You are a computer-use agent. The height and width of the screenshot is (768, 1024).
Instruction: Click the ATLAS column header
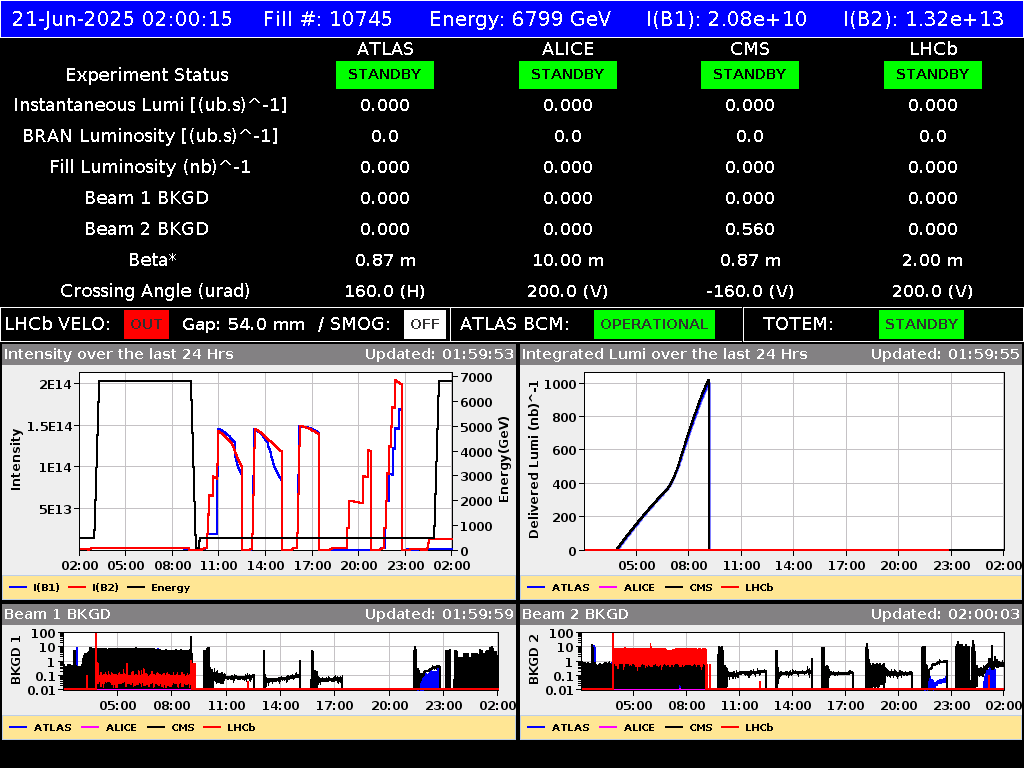(x=385, y=49)
